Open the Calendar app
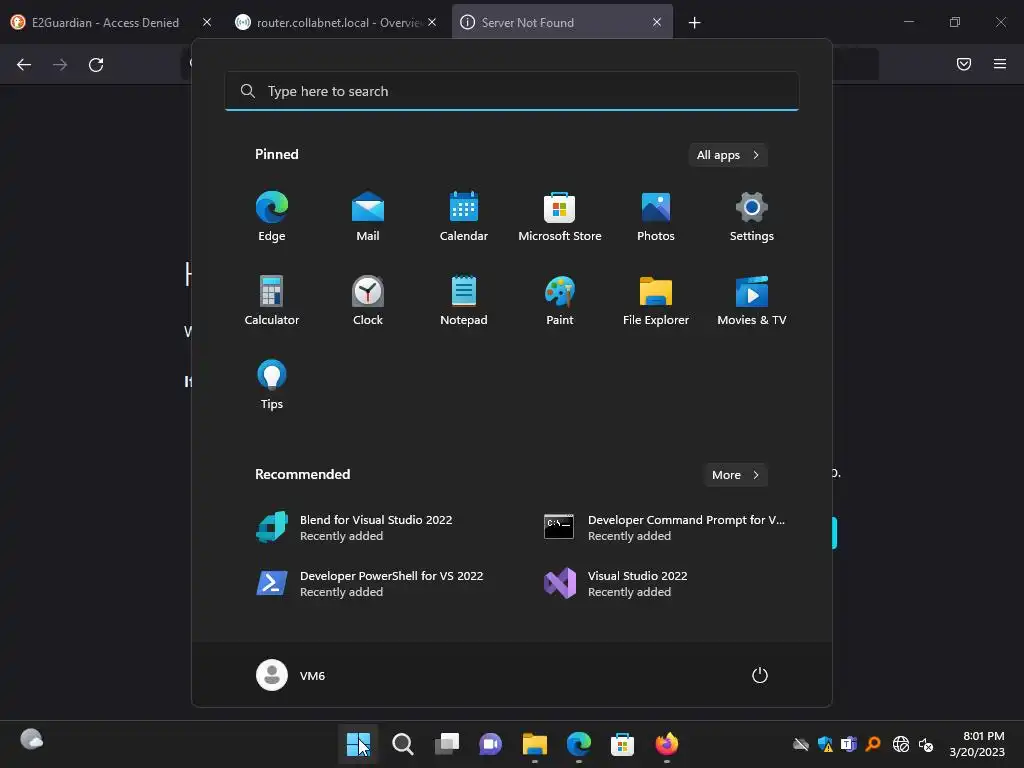 click(464, 217)
